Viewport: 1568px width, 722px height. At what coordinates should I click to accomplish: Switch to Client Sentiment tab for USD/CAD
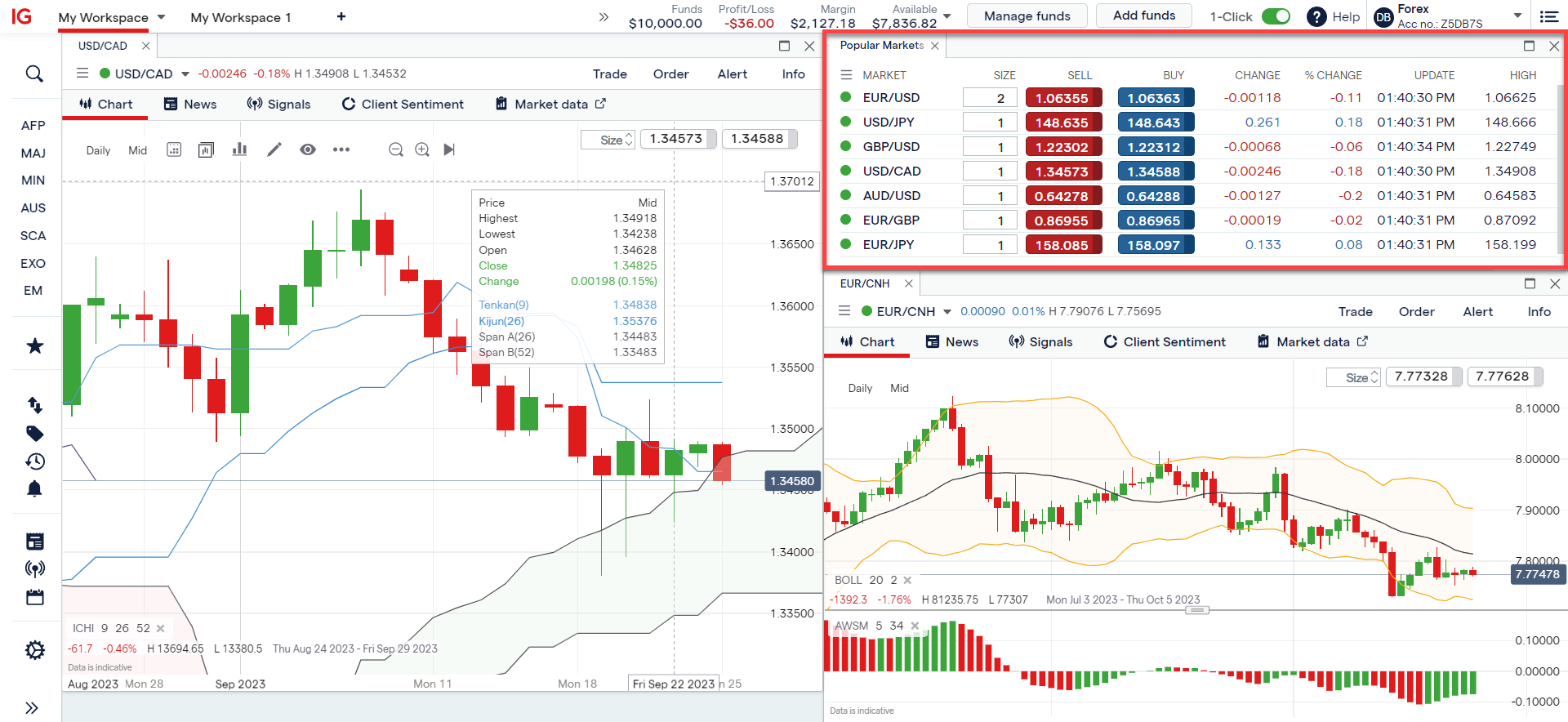click(x=403, y=105)
